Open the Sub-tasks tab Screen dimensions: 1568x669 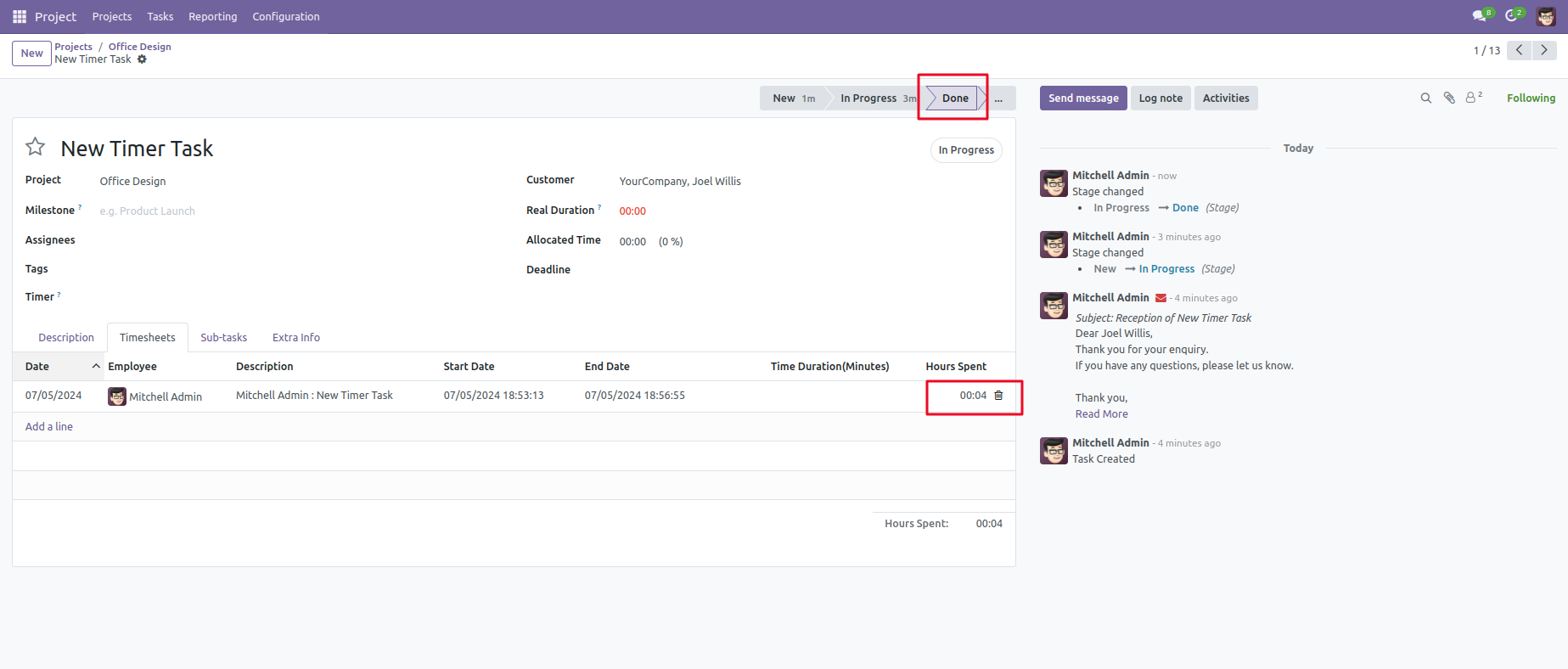[224, 338]
